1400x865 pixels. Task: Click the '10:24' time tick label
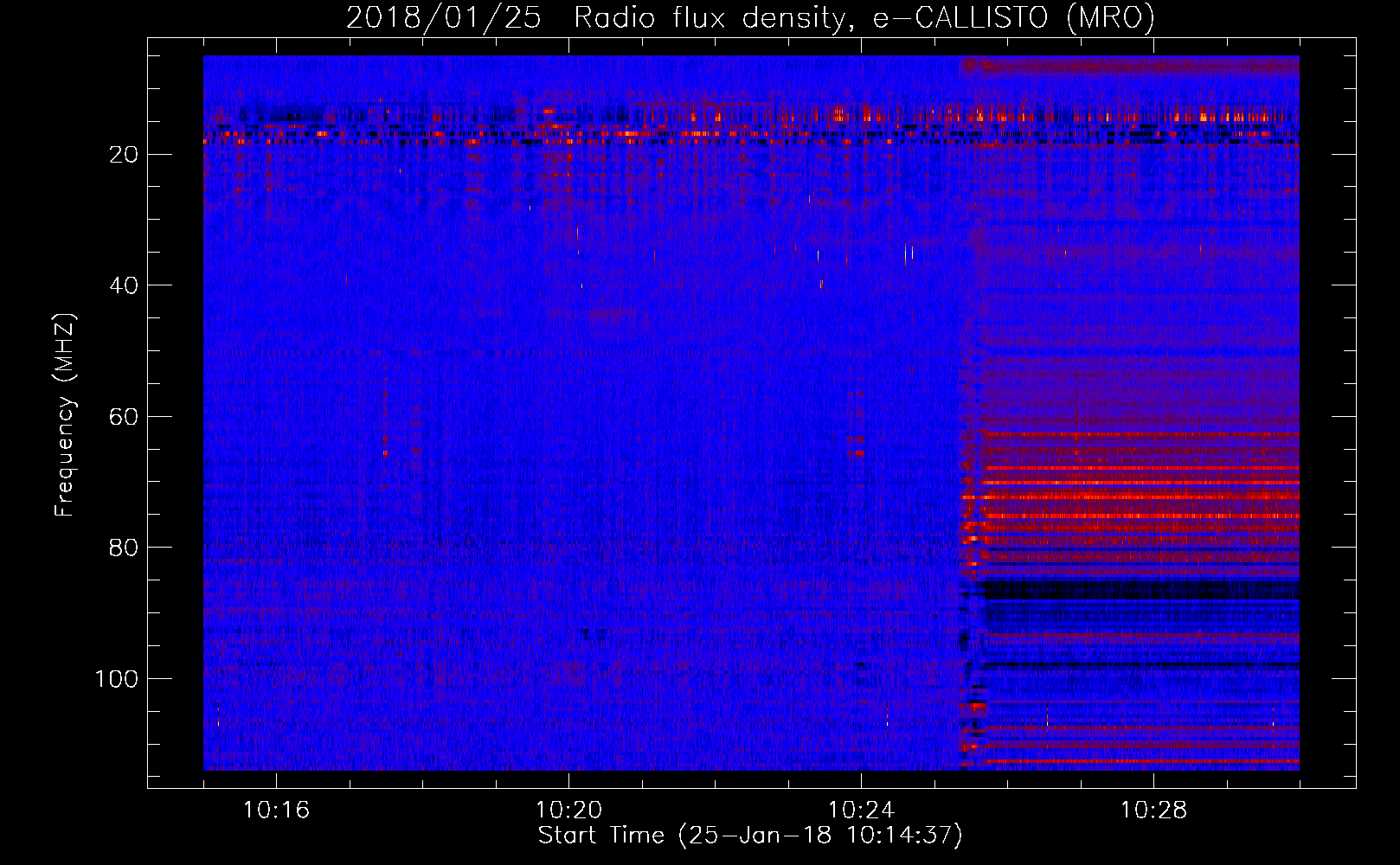(861, 811)
